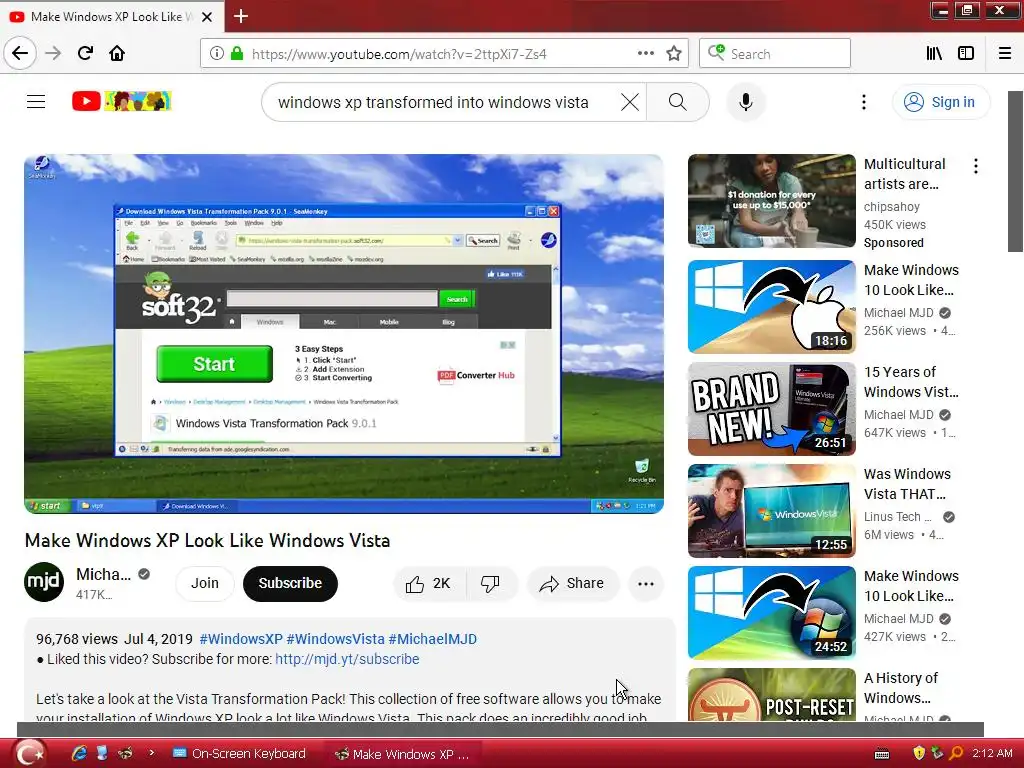Image resolution: width=1024 pixels, height=768 pixels.
Task: Show site information icon in address bar
Action: 216,54
